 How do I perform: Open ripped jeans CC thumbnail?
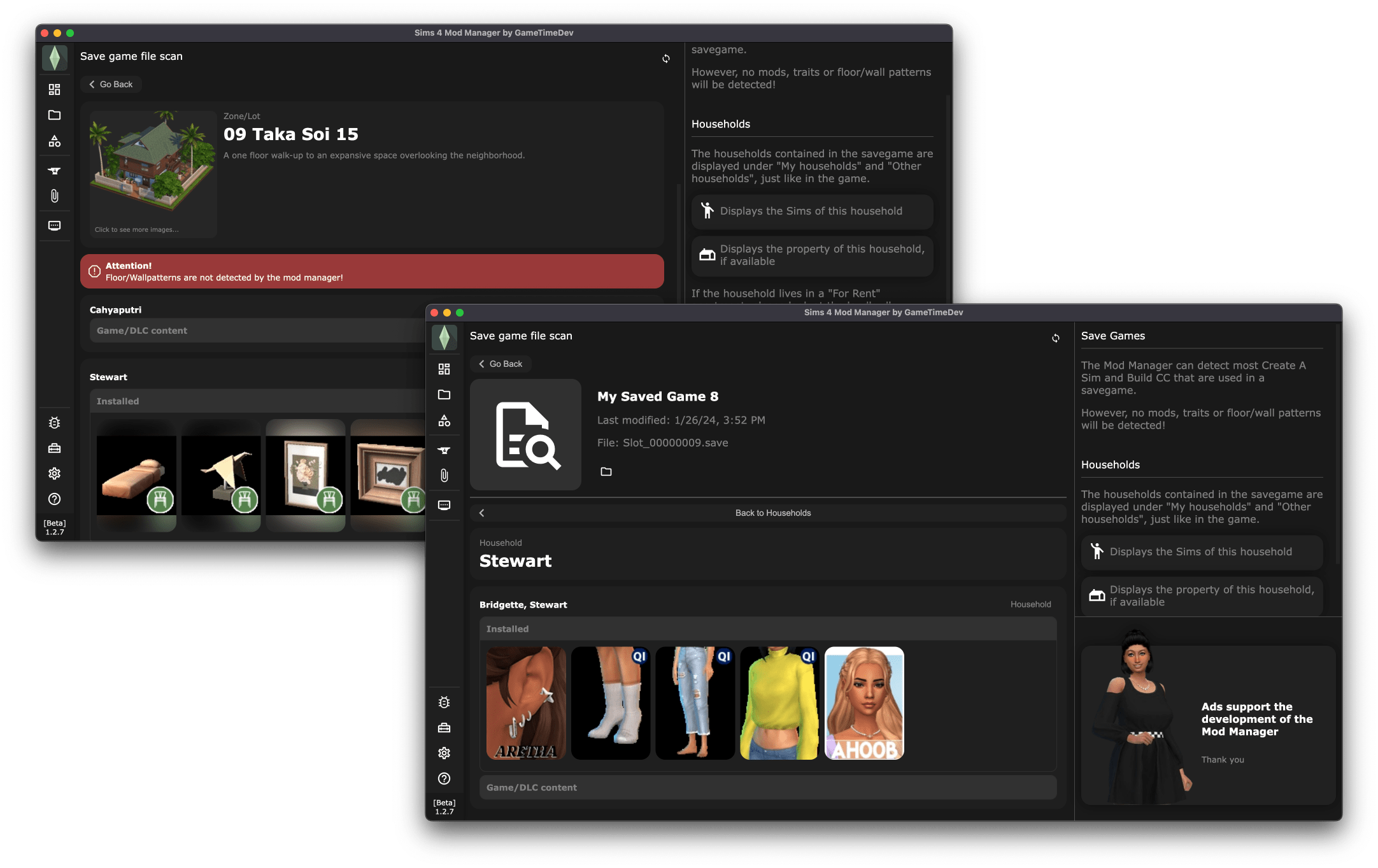(695, 703)
